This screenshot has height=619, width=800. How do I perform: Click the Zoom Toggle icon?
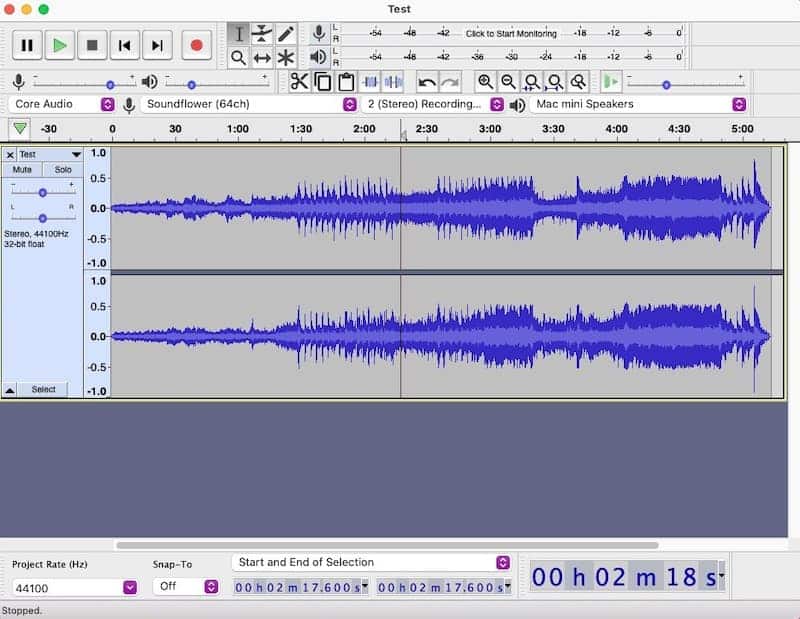click(578, 82)
